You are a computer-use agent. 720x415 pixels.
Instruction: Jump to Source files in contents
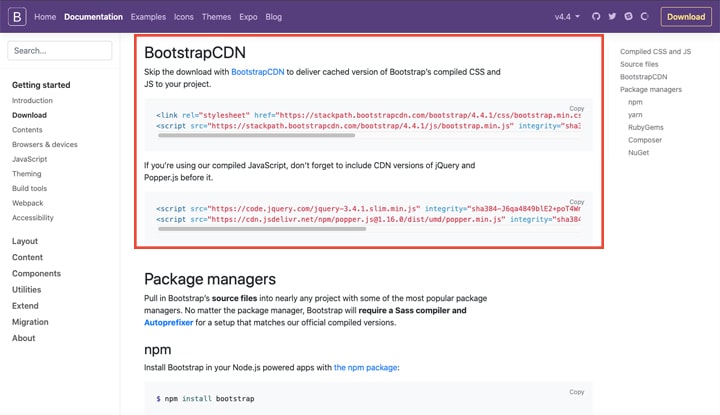pyautogui.click(x=639, y=64)
